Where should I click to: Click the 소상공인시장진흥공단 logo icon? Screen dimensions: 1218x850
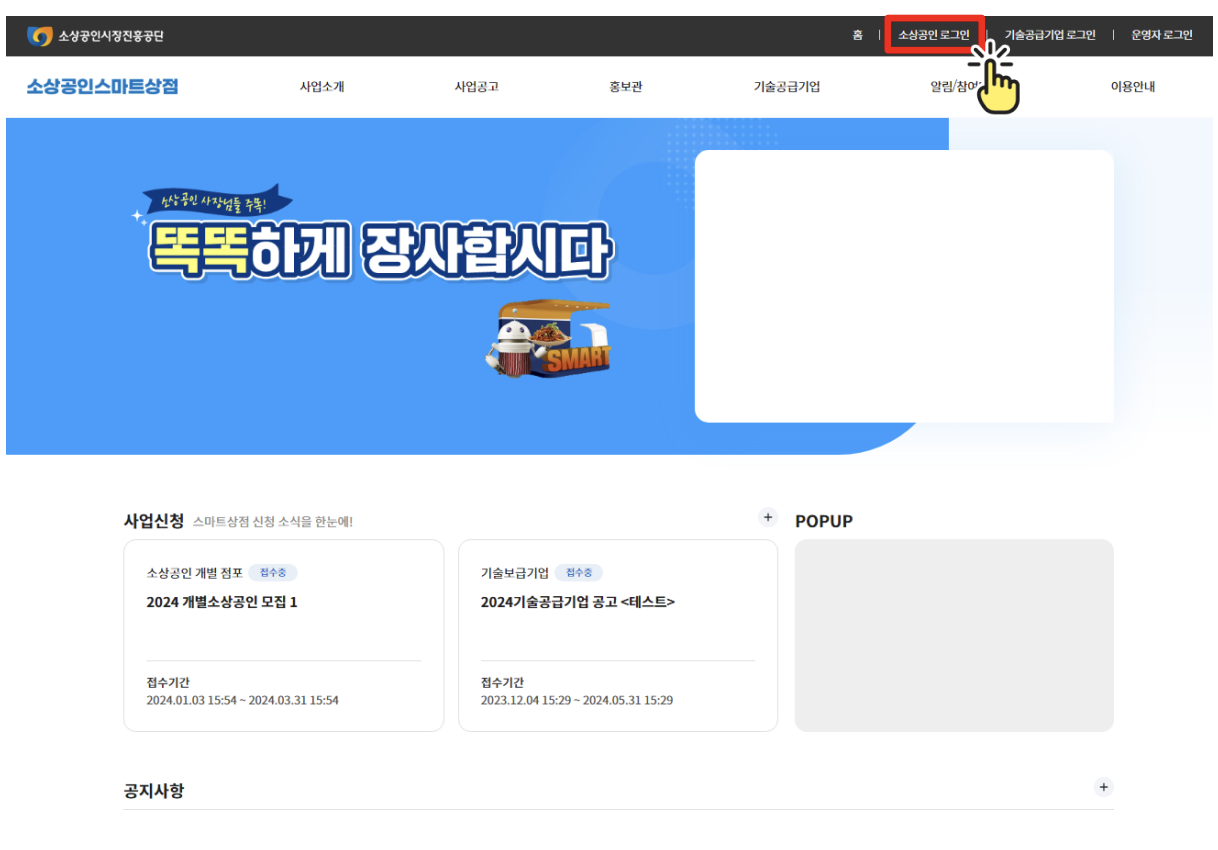click(38, 36)
